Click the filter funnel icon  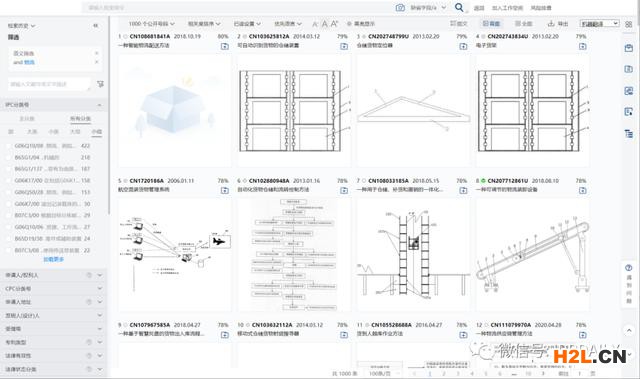[x=100, y=84]
